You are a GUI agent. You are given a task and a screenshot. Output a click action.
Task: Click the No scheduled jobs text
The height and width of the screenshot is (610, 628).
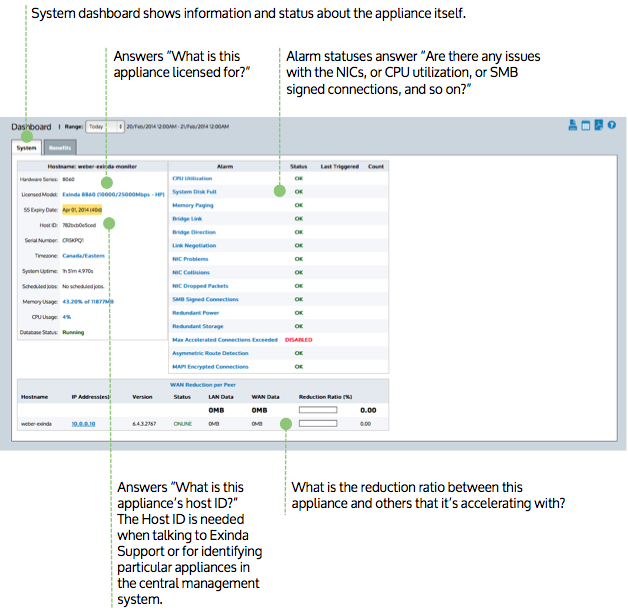pos(83,286)
